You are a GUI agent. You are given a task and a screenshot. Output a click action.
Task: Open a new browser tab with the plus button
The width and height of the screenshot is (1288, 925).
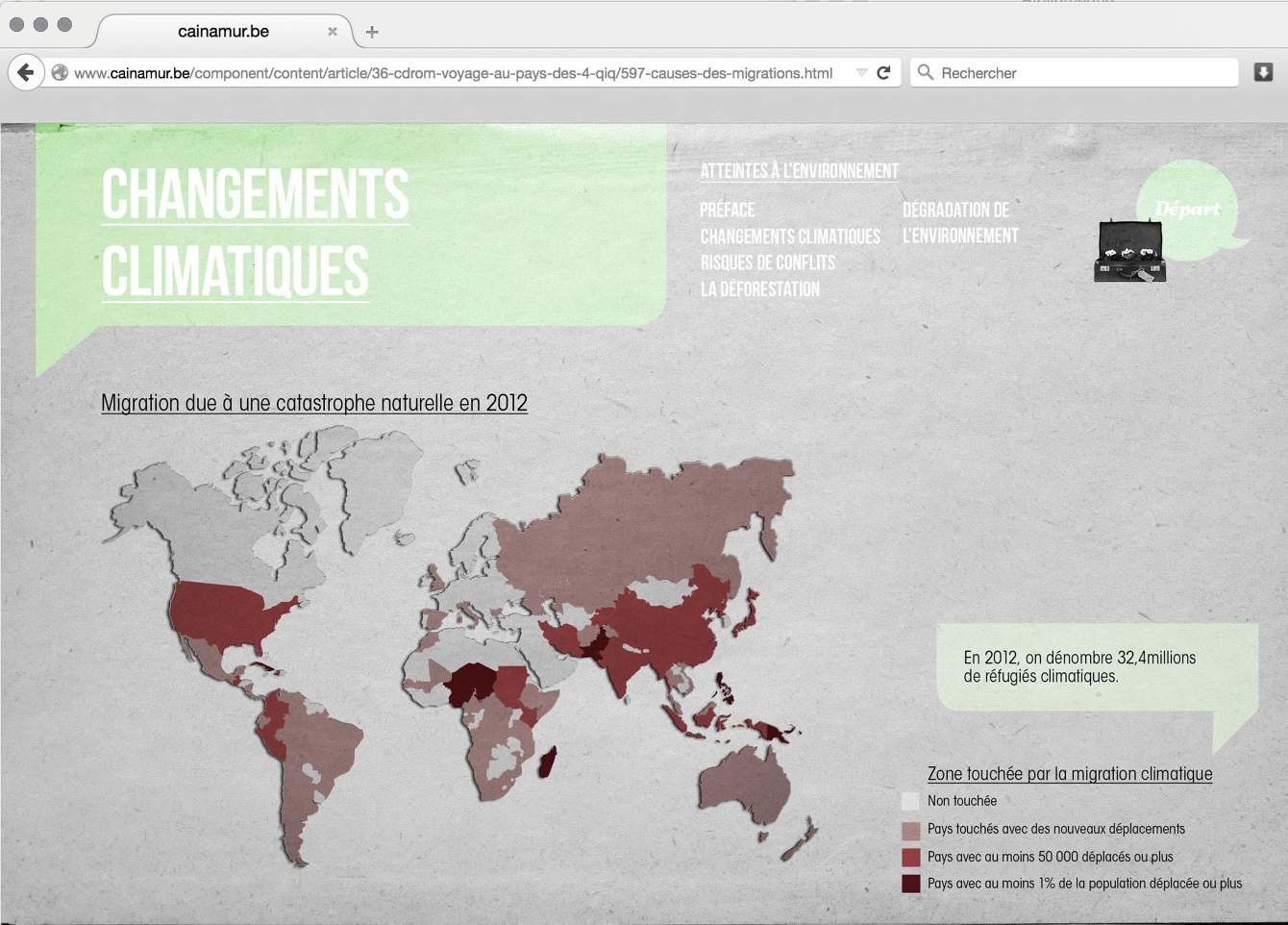click(371, 32)
